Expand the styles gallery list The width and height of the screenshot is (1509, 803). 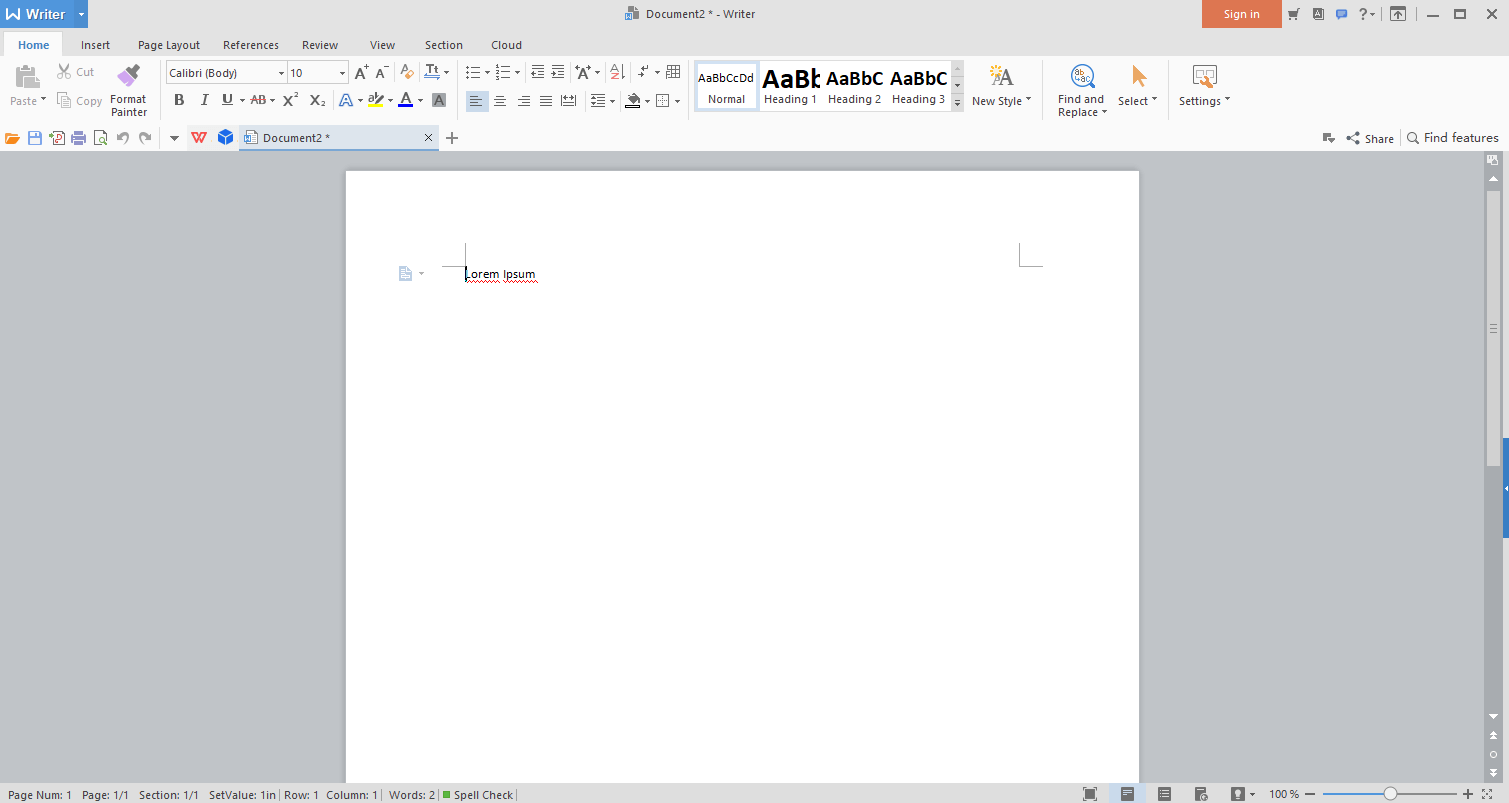[957, 102]
